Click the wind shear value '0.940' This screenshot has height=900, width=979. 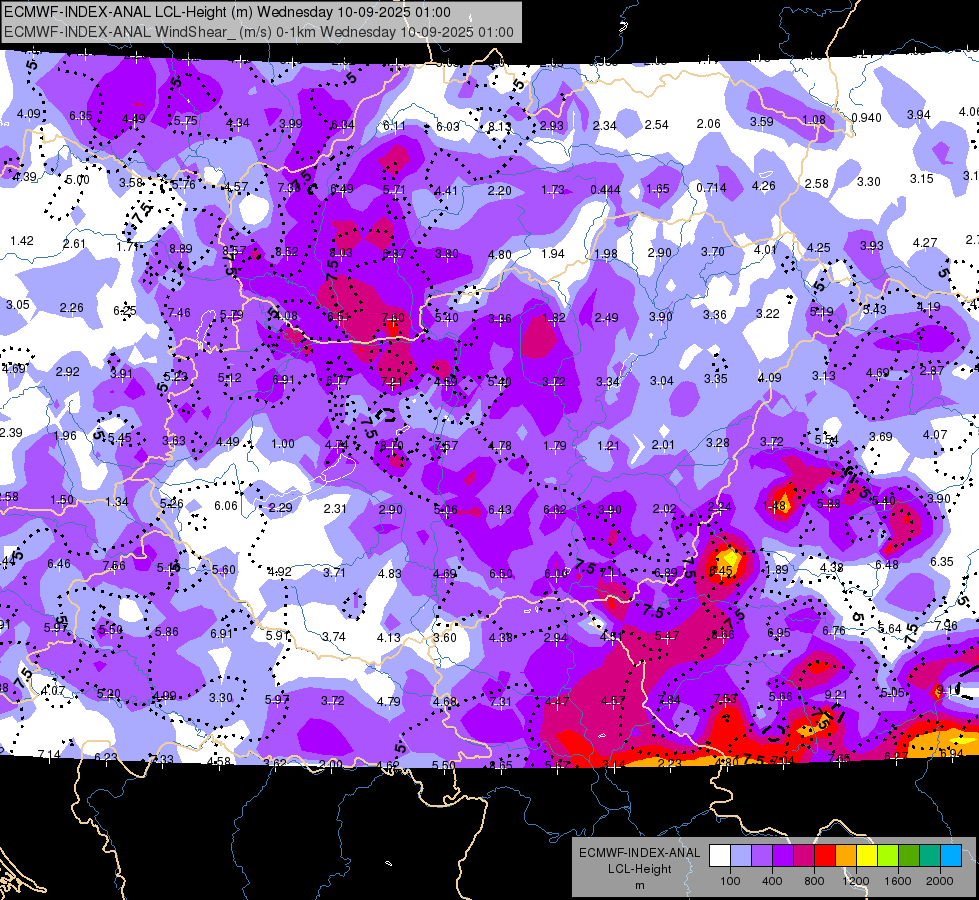tap(866, 118)
